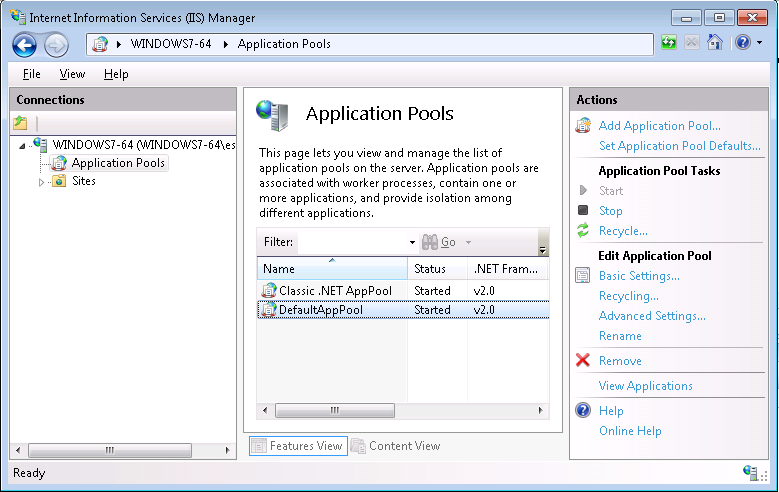Open the Recycling settings link
779x492 pixels.
tap(628, 296)
